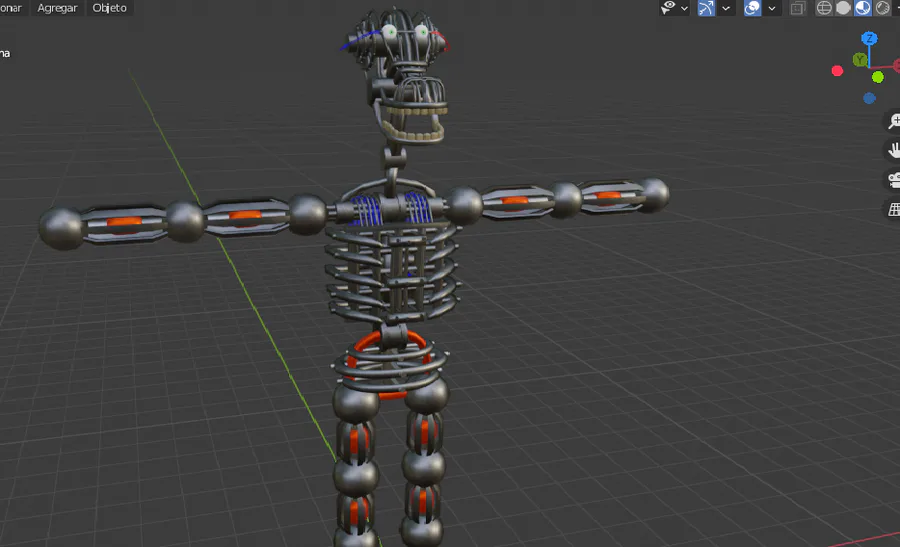Expand the visibility filter dropdown arrow
900x547 pixels.
click(x=684, y=8)
